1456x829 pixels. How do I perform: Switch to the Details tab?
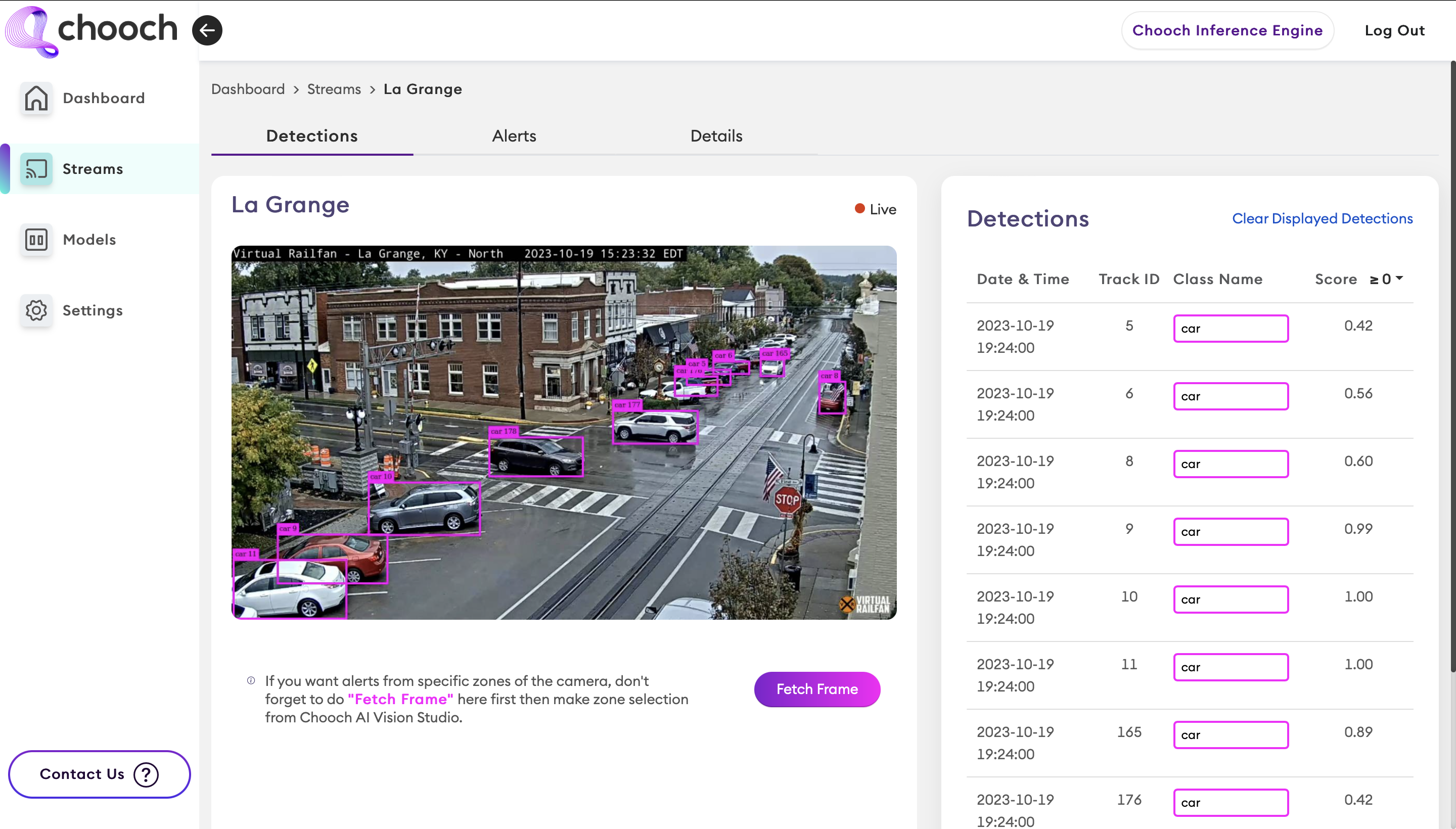click(x=716, y=136)
